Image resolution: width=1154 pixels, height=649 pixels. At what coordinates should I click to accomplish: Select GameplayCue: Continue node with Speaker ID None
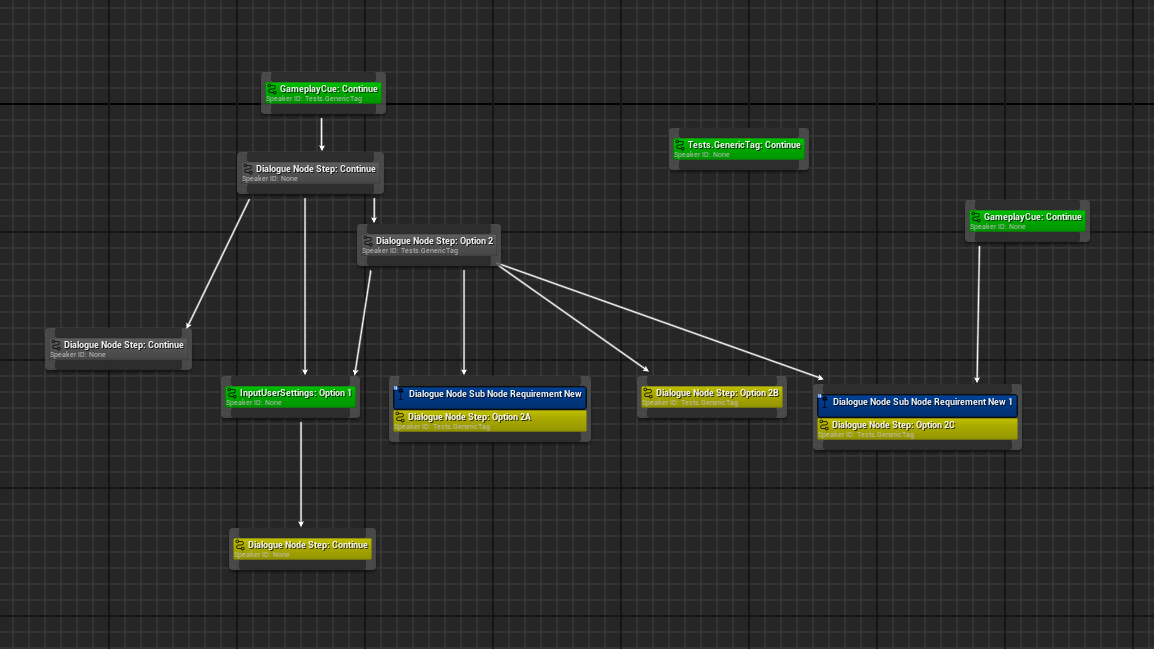click(x=1032, y=217)
